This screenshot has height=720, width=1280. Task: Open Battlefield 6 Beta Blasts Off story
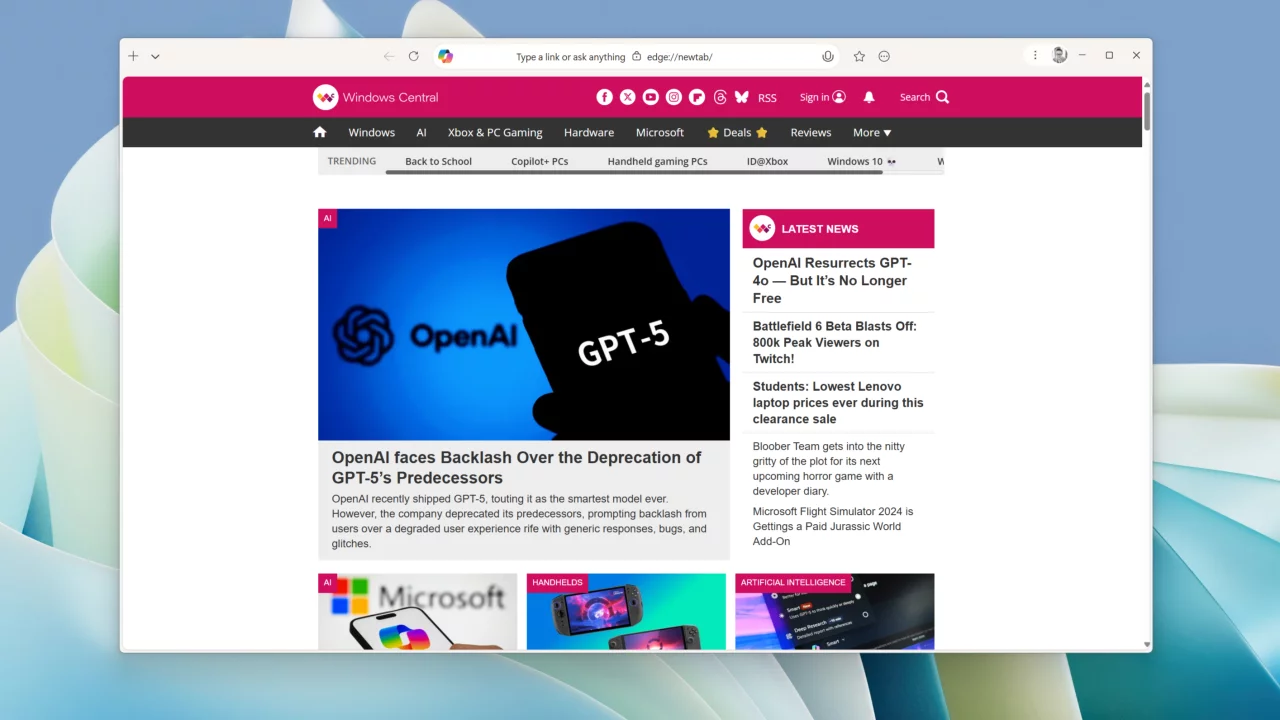click(x=835, y=342)
